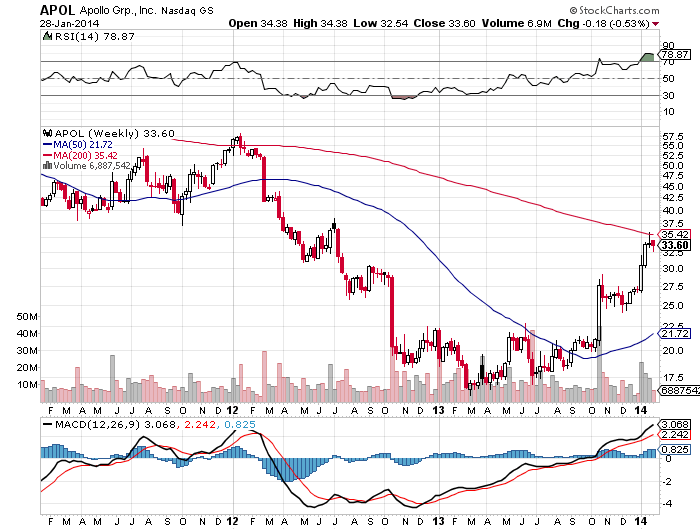Image resolution: width=700 pixels, height=530 pixels.
Task: Click the 57.5 price scale label
Action: (x=673, y=136)
